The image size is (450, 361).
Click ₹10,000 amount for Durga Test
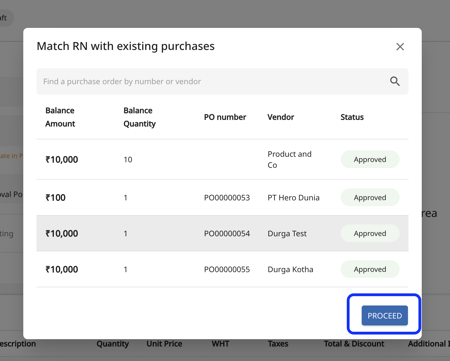[62, 233]
